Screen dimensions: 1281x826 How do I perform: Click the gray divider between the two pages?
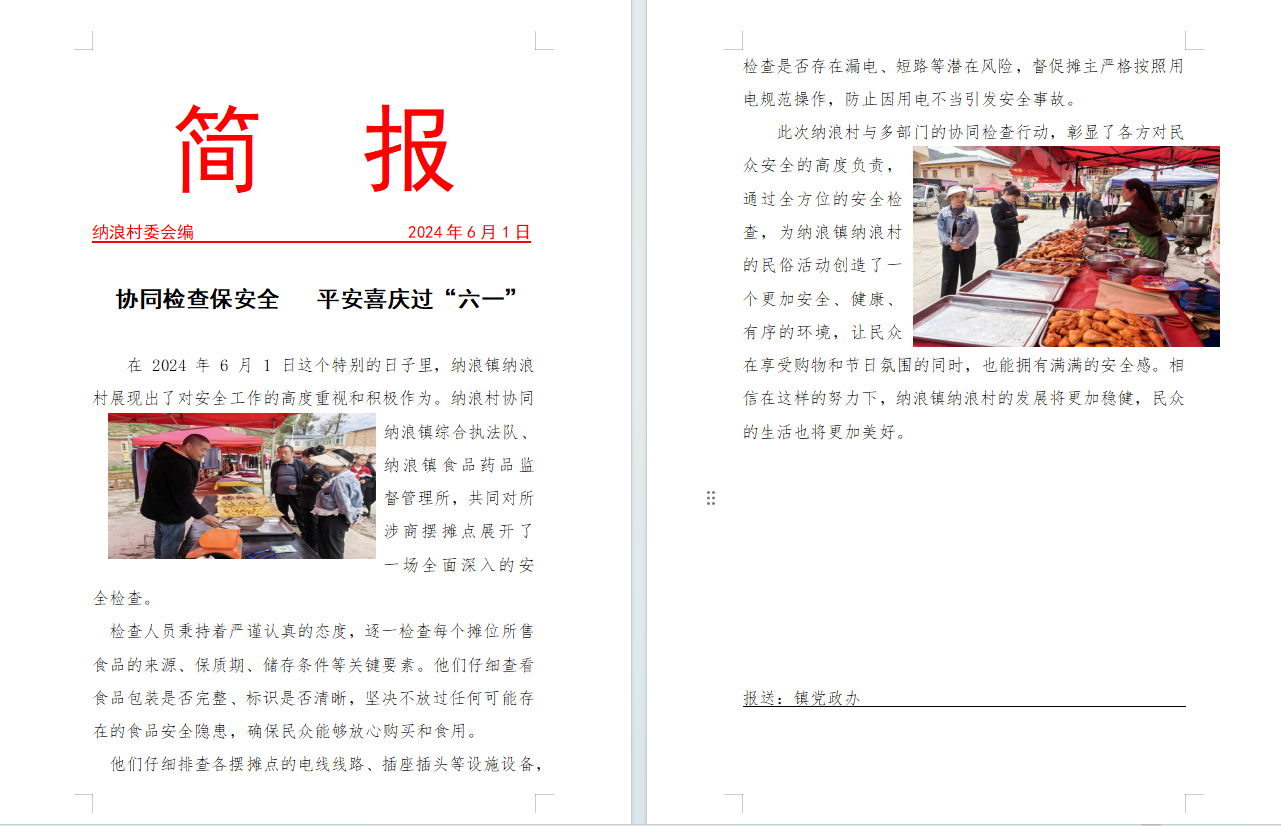639,400
